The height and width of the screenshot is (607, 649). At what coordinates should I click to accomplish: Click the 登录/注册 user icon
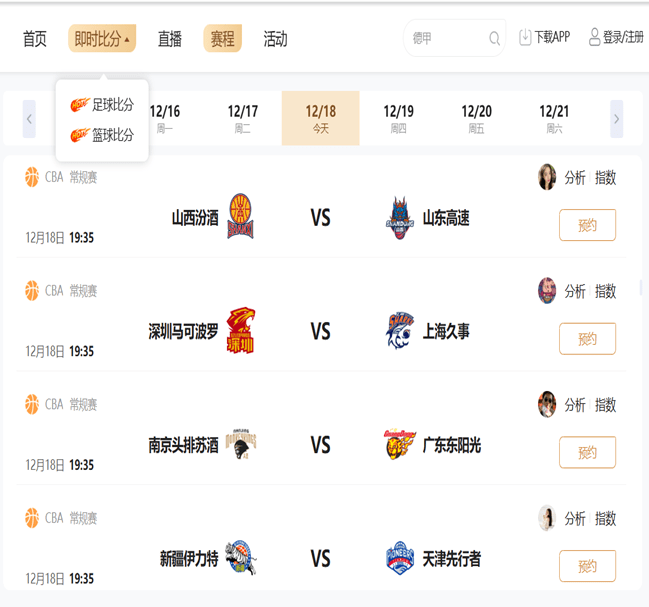click(594, 38)
